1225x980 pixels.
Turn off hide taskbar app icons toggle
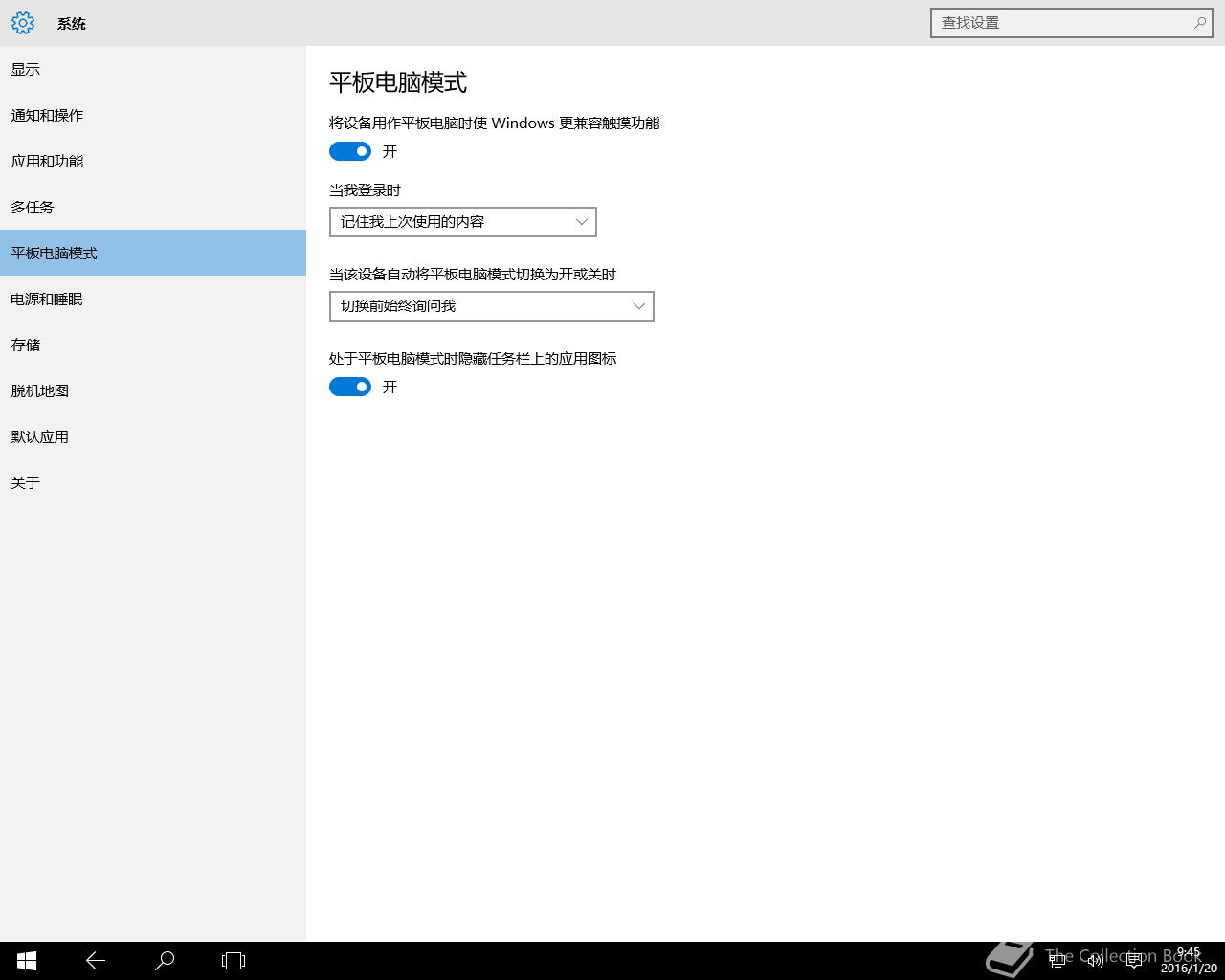coord(350,387)
